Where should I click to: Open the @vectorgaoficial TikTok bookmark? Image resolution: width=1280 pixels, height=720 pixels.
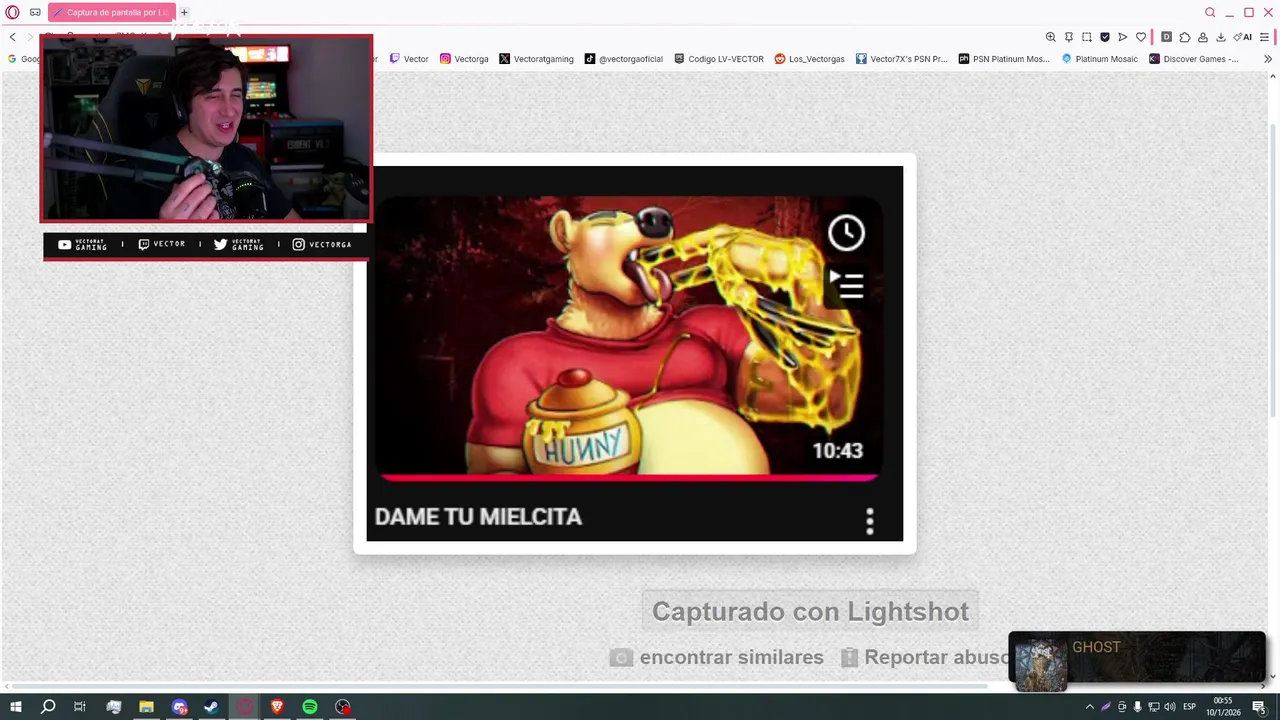tap(624, 59)
